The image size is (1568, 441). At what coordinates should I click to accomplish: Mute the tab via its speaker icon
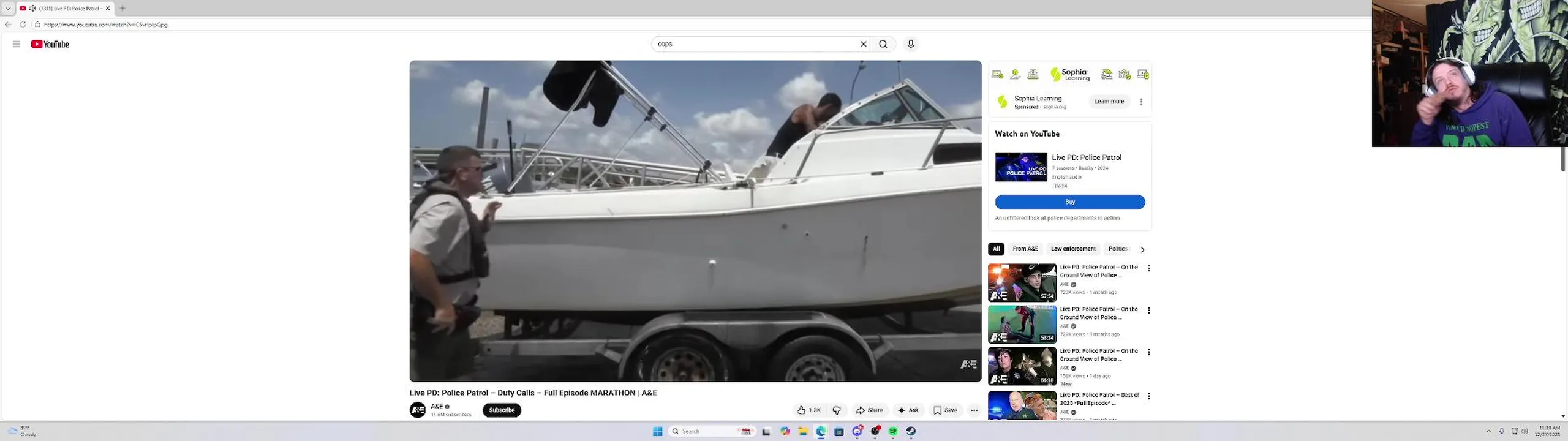coord(32,8)
